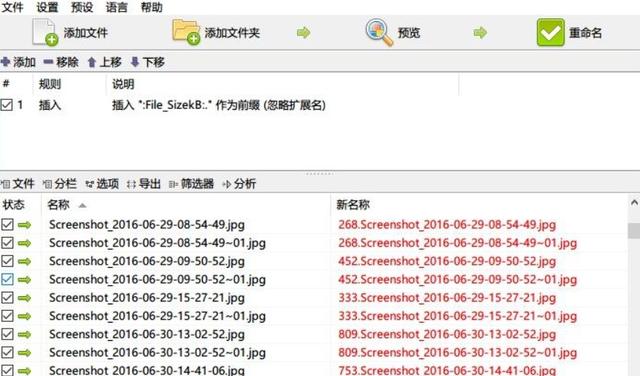Click the file list scrollbar thumb

pyautogui.click(x=634, y=231)
